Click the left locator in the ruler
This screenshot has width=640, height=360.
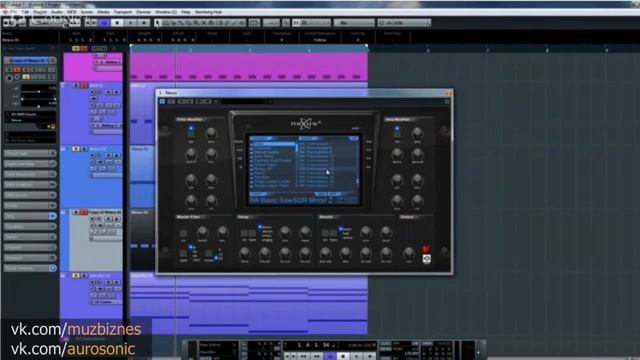point(131,46)
